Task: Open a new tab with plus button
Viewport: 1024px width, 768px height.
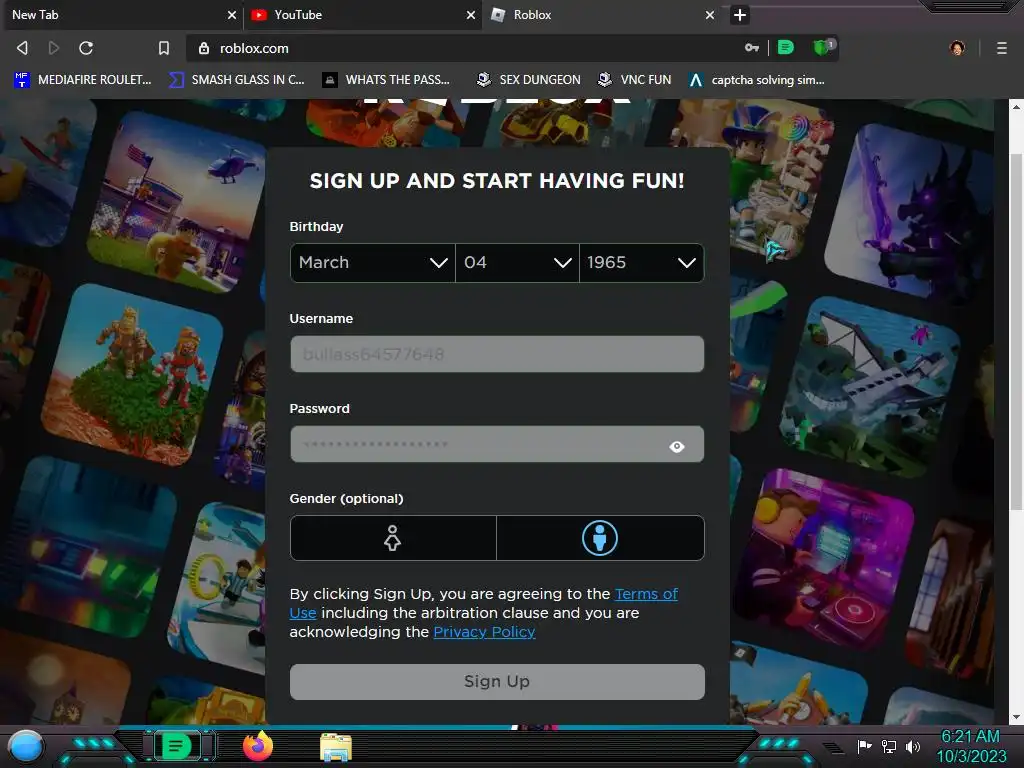Action: pos(740,15)
